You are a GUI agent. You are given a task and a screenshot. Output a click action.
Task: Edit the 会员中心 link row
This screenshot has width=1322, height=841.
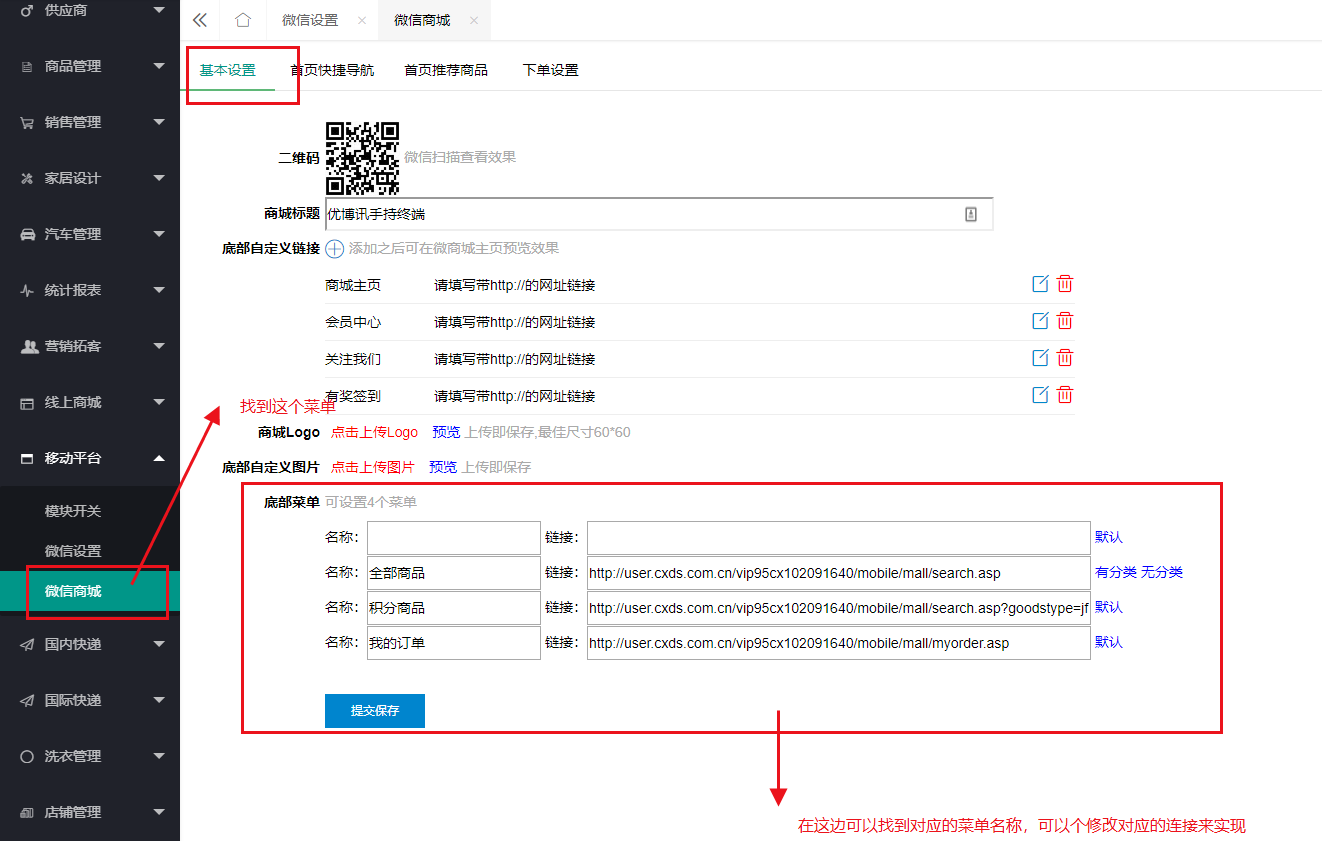tap(1040, 321)
